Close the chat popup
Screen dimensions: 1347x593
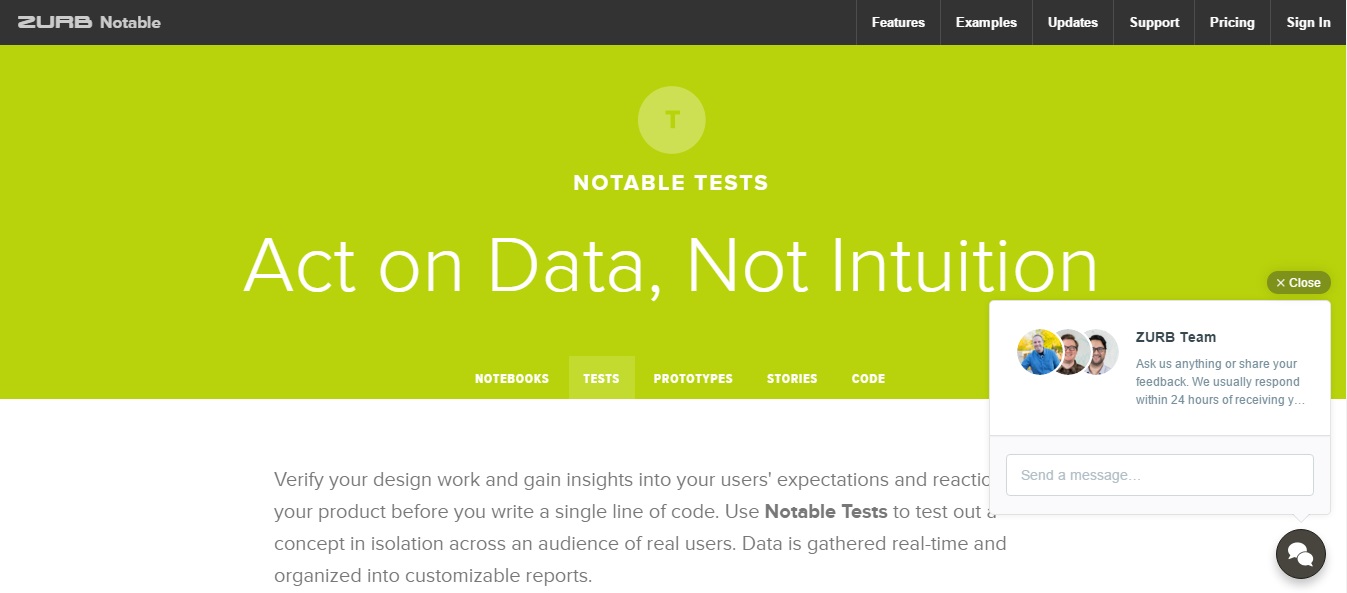[x=1298, y=283]
